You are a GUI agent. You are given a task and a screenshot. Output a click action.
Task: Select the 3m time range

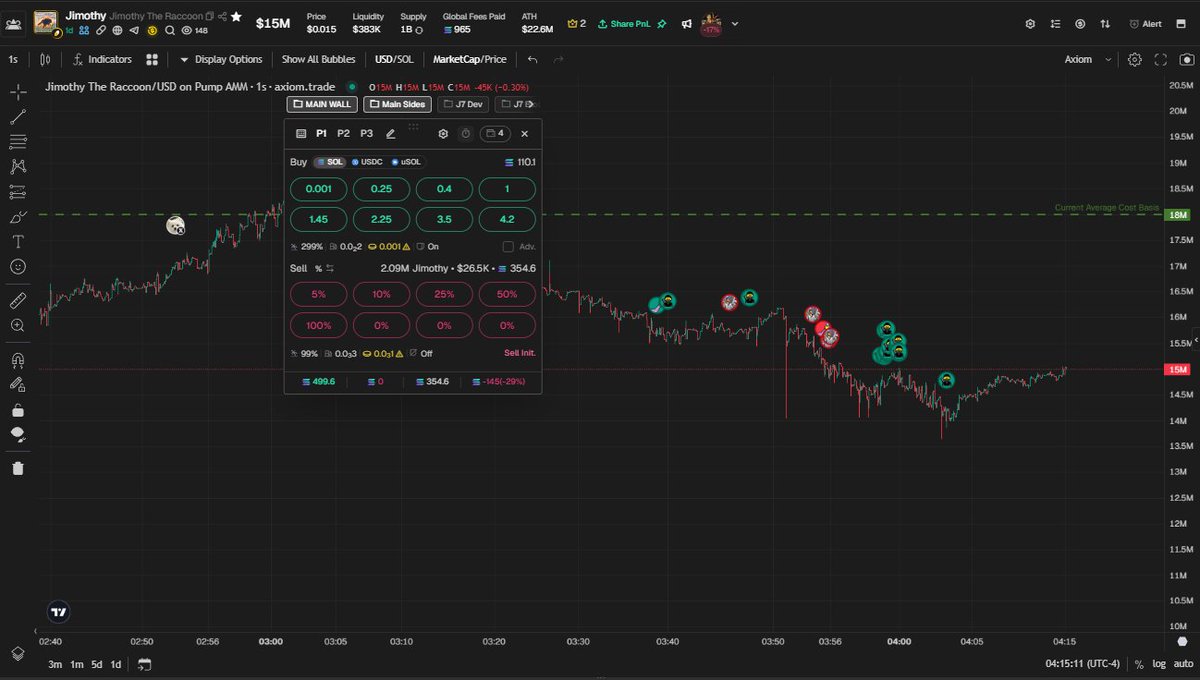coord(55,664)
